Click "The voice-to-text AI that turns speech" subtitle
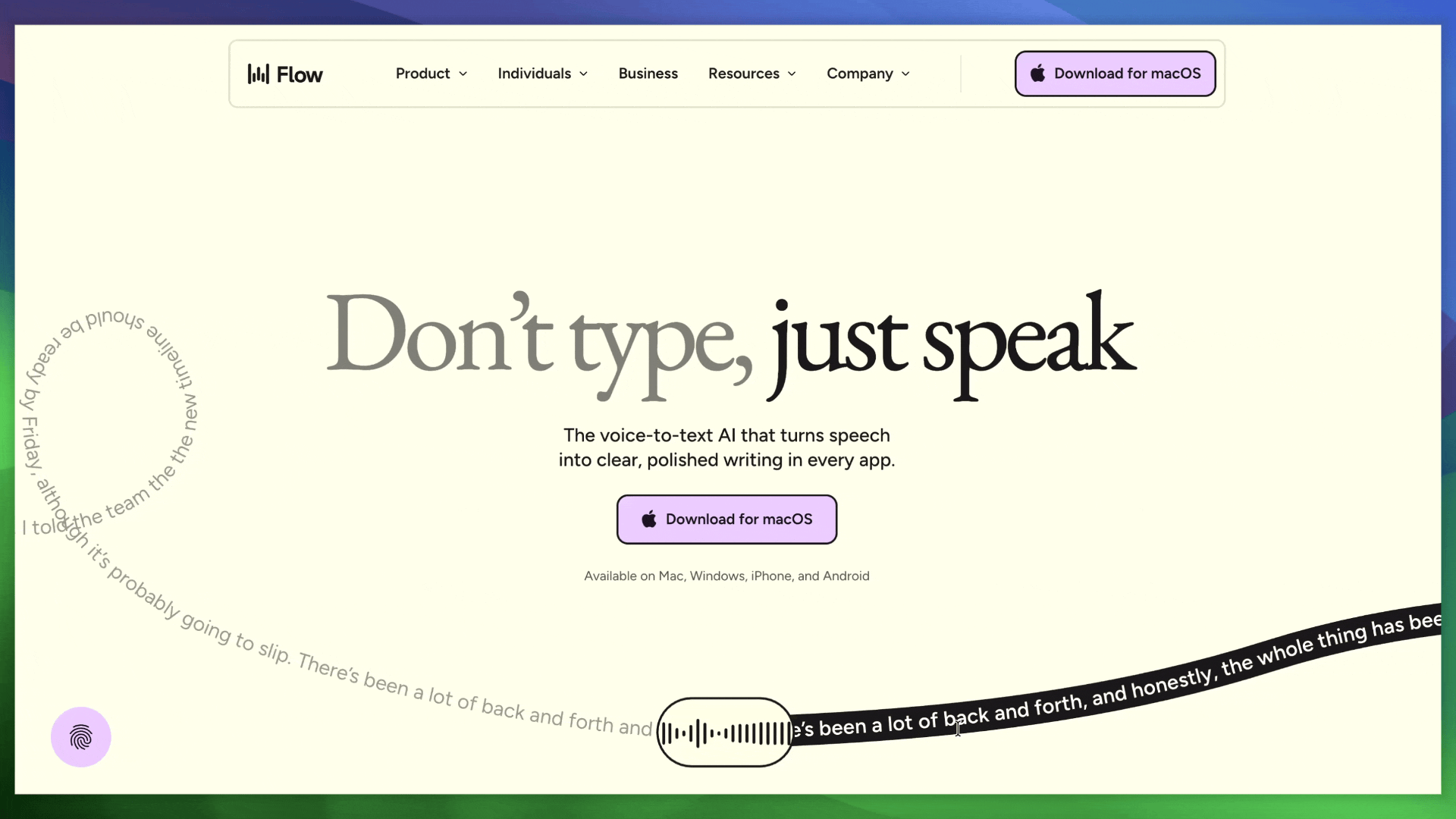Image resolution: width=1456 pixels, height=819 pixels. click(726, 435)
